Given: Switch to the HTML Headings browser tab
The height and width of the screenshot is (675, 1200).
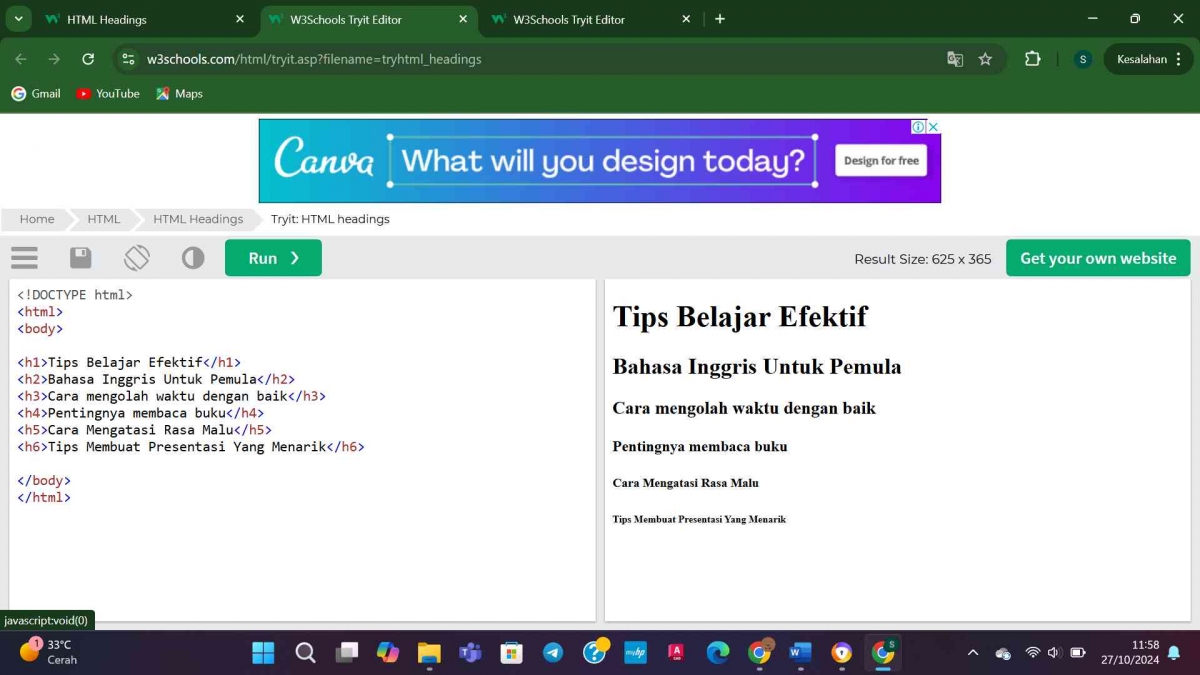Looking at the screenshot, I should pos(144,19).
